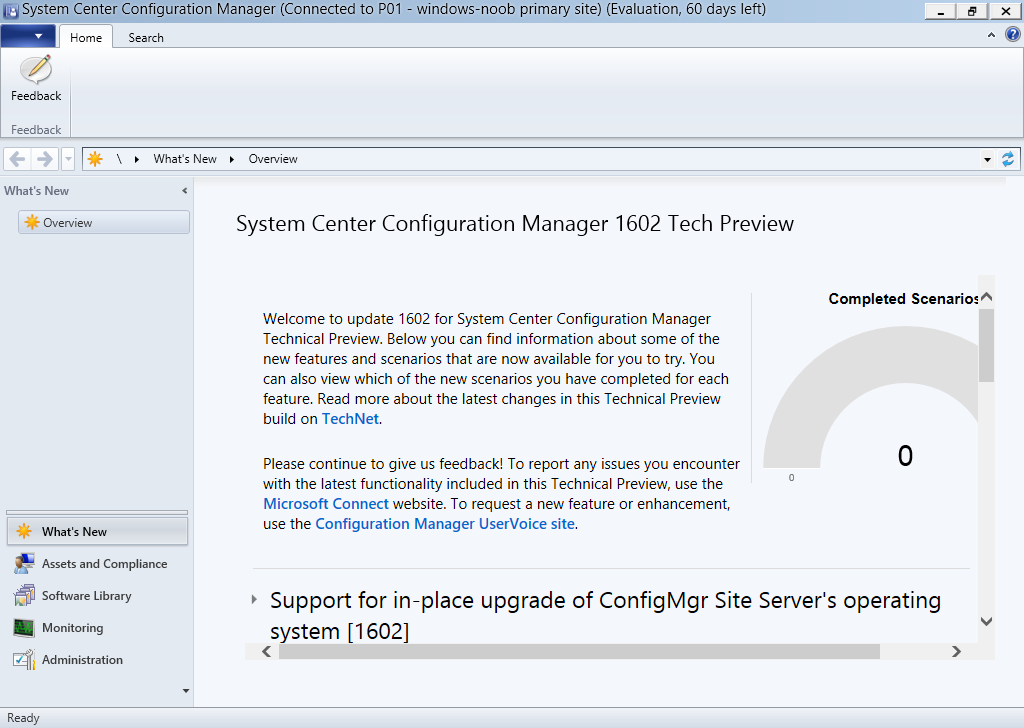Open the Administration workspace
The height and width of the screenshot is (728, 1024).
tap(97, 659)
